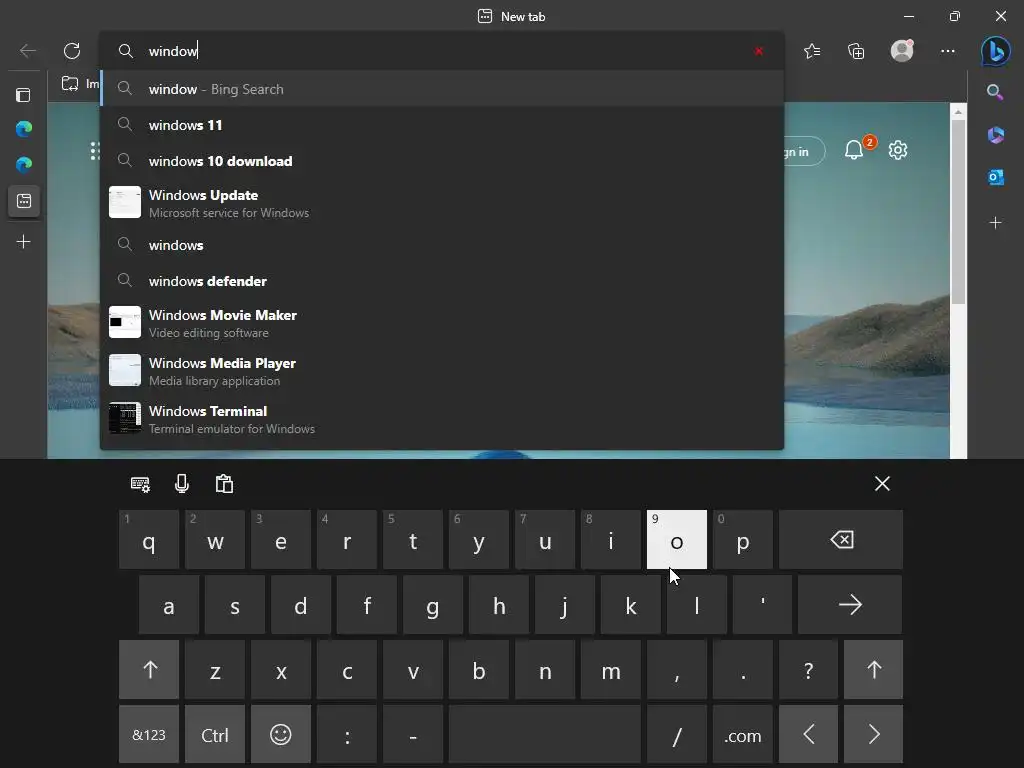Open page settings gear icon
Image resolution: width=1024 pixels, height=768 pixels.
pyautogui.click(x=898, y=150)
